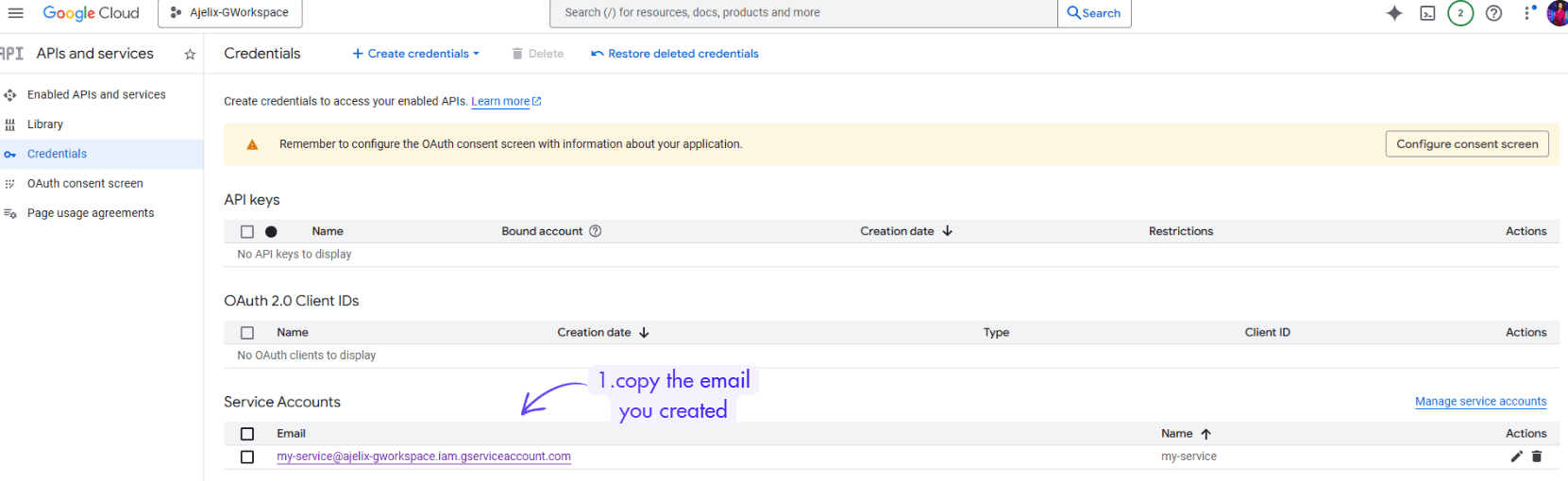
Task: Expand the Create credentials dropdown
Action: [415, 54]
